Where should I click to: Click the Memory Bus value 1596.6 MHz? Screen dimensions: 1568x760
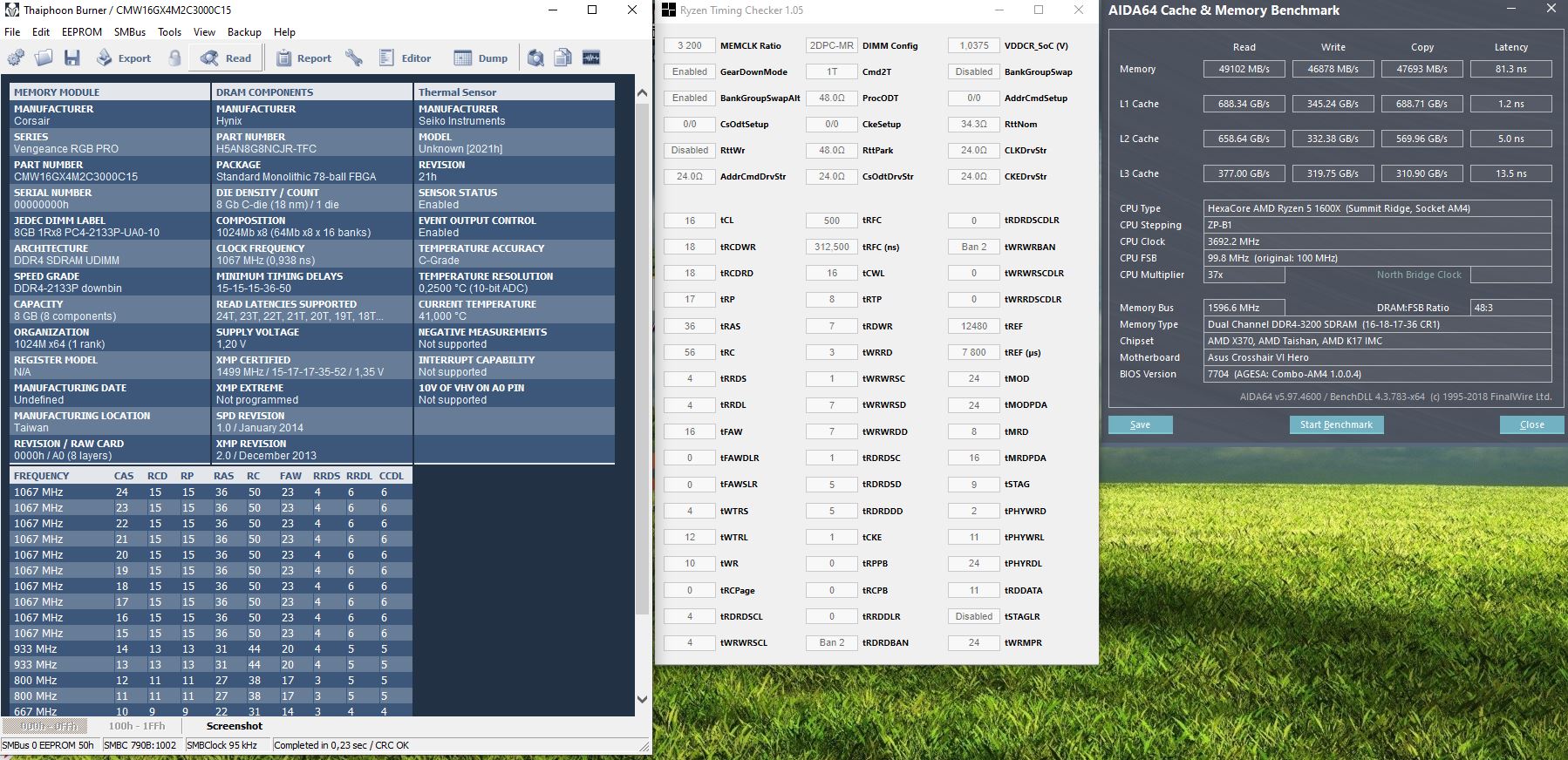click(x=1244, y=308)
